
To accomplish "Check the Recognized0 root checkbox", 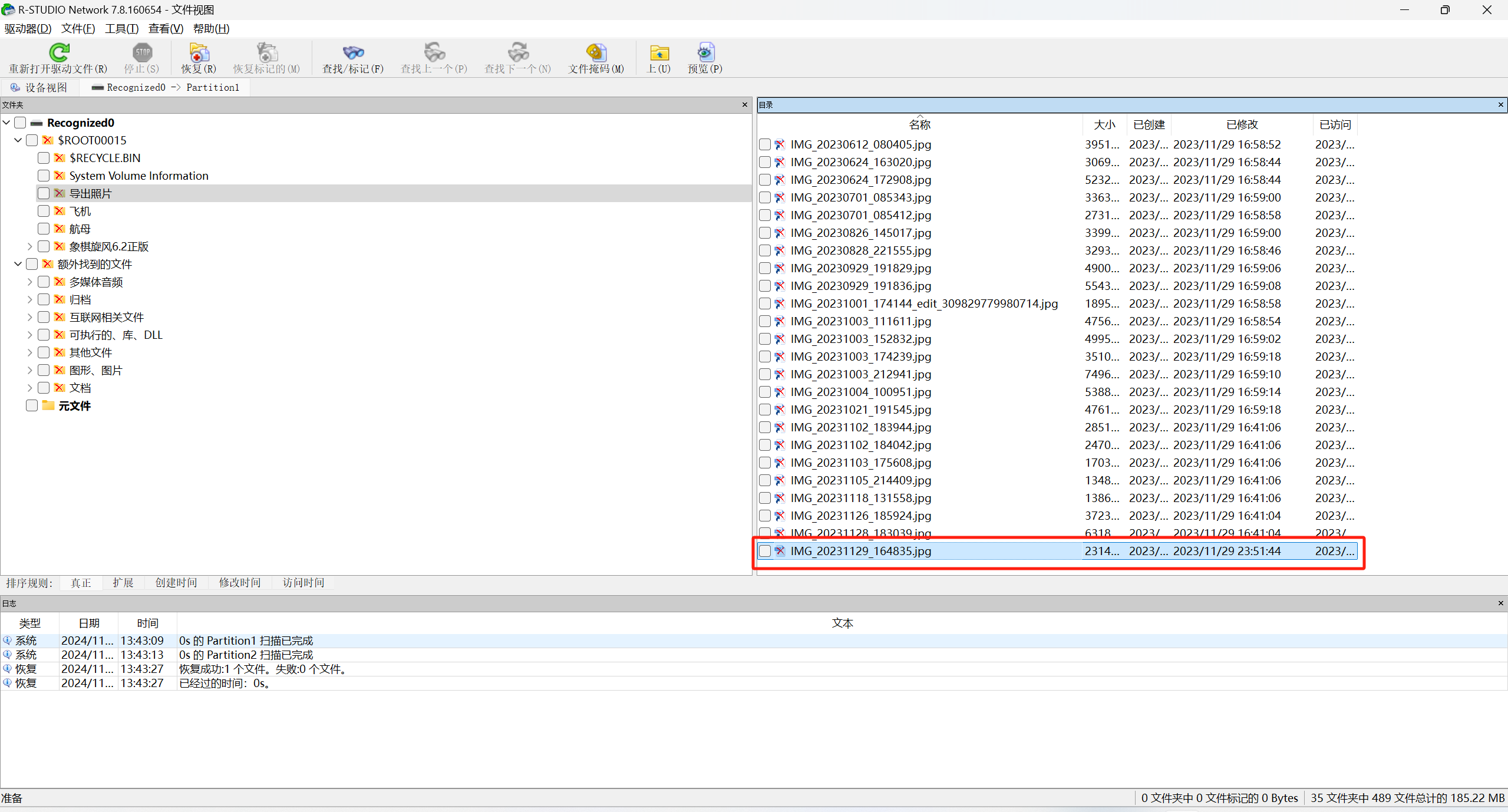I will 20,123.
